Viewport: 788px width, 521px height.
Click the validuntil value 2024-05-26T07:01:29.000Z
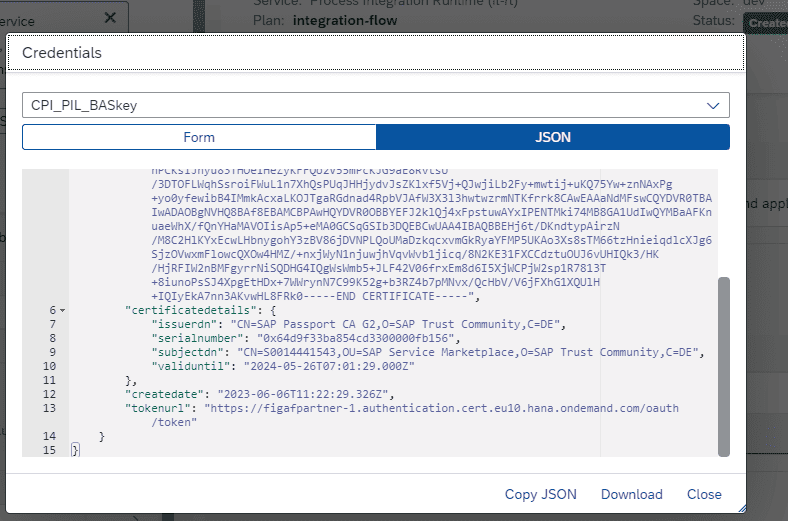pyautogui.click(x=329, y=366)
